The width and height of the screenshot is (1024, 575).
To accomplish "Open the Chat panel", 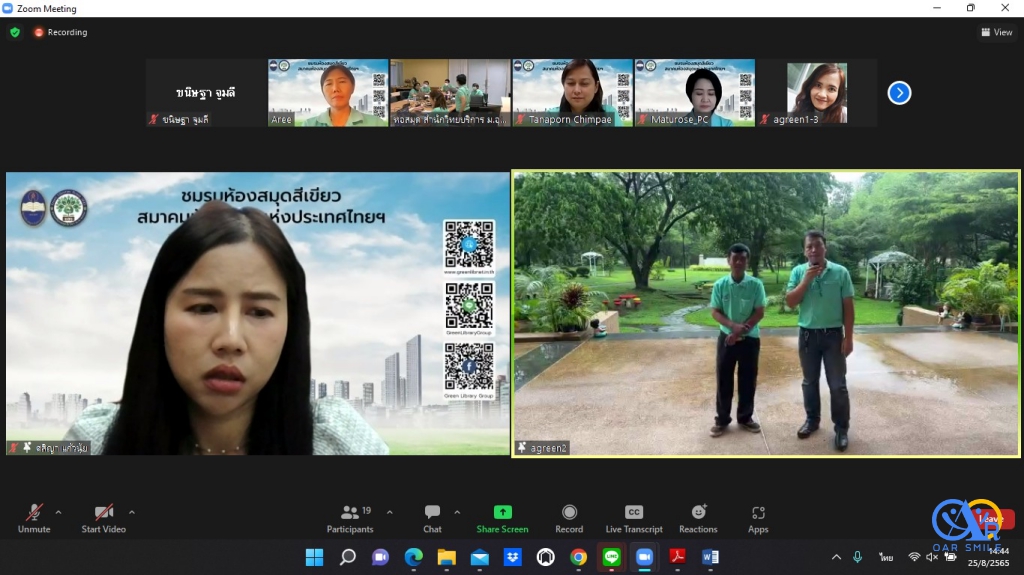I will pyautogui.click(x=432, y=517).
